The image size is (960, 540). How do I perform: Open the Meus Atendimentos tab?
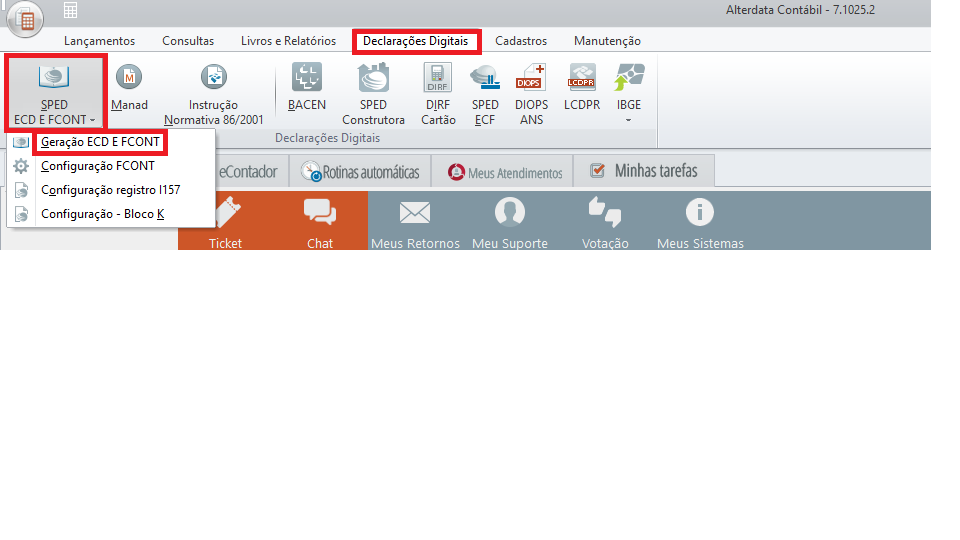click(x=503, y=171)
